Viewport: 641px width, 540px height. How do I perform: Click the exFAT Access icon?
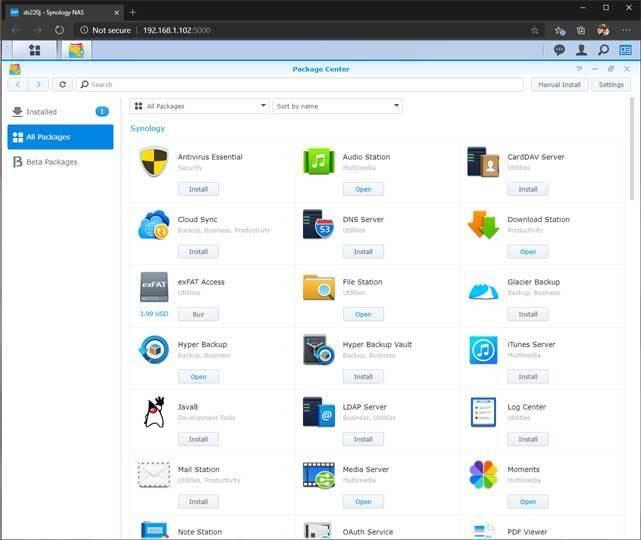tap(154, 287)
